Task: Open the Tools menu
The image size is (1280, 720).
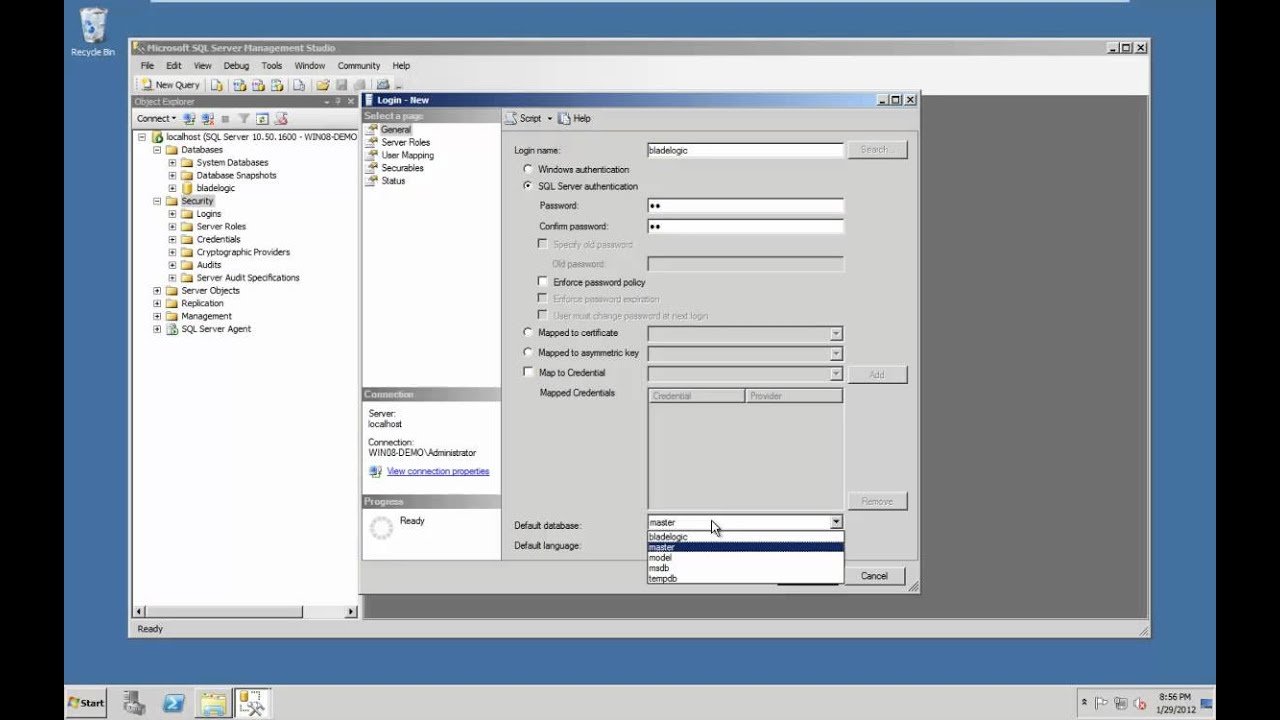Action: click(x=272, y=66)
